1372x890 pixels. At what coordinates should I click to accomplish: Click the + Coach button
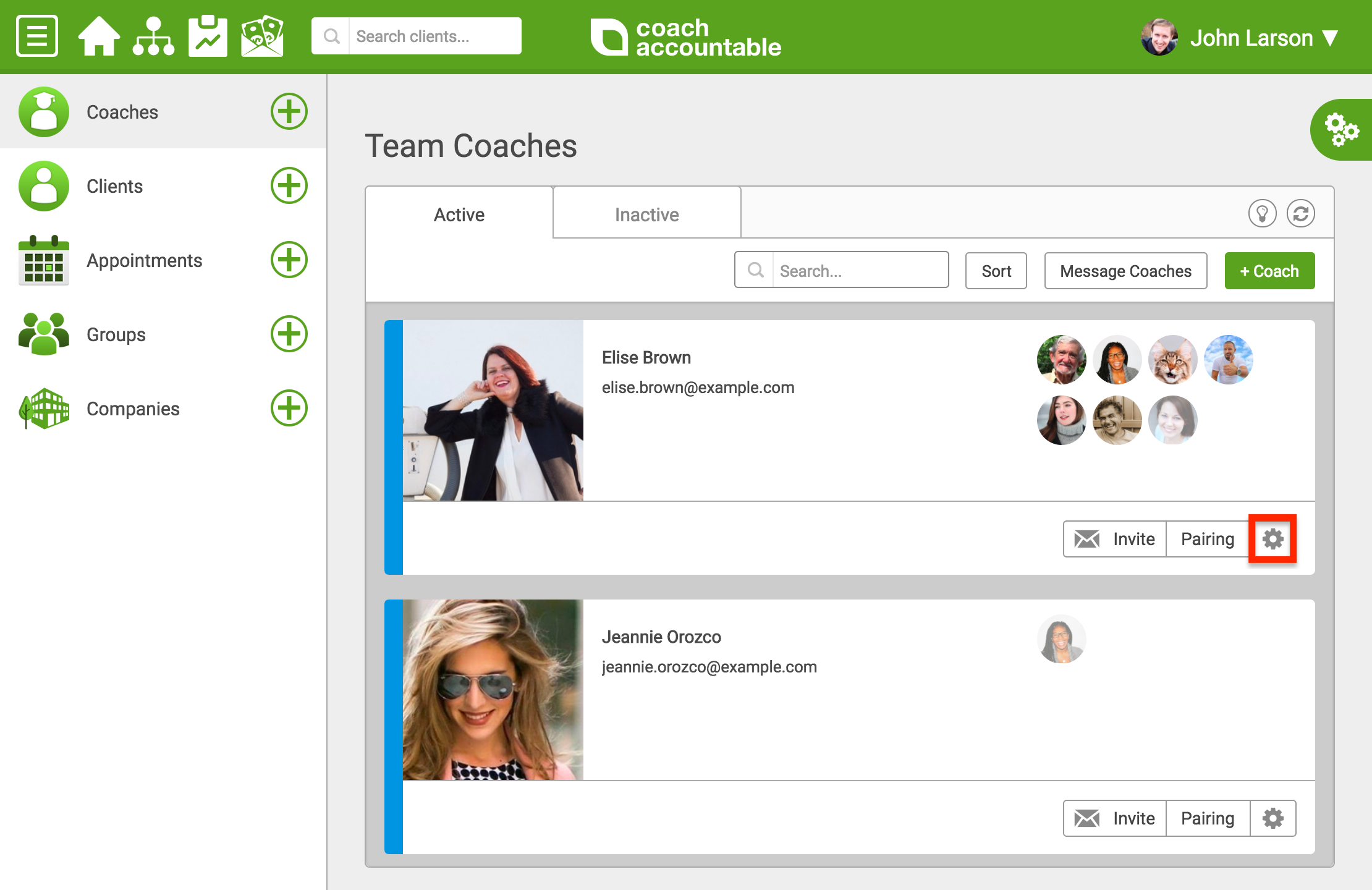(x=1270, y=271)
